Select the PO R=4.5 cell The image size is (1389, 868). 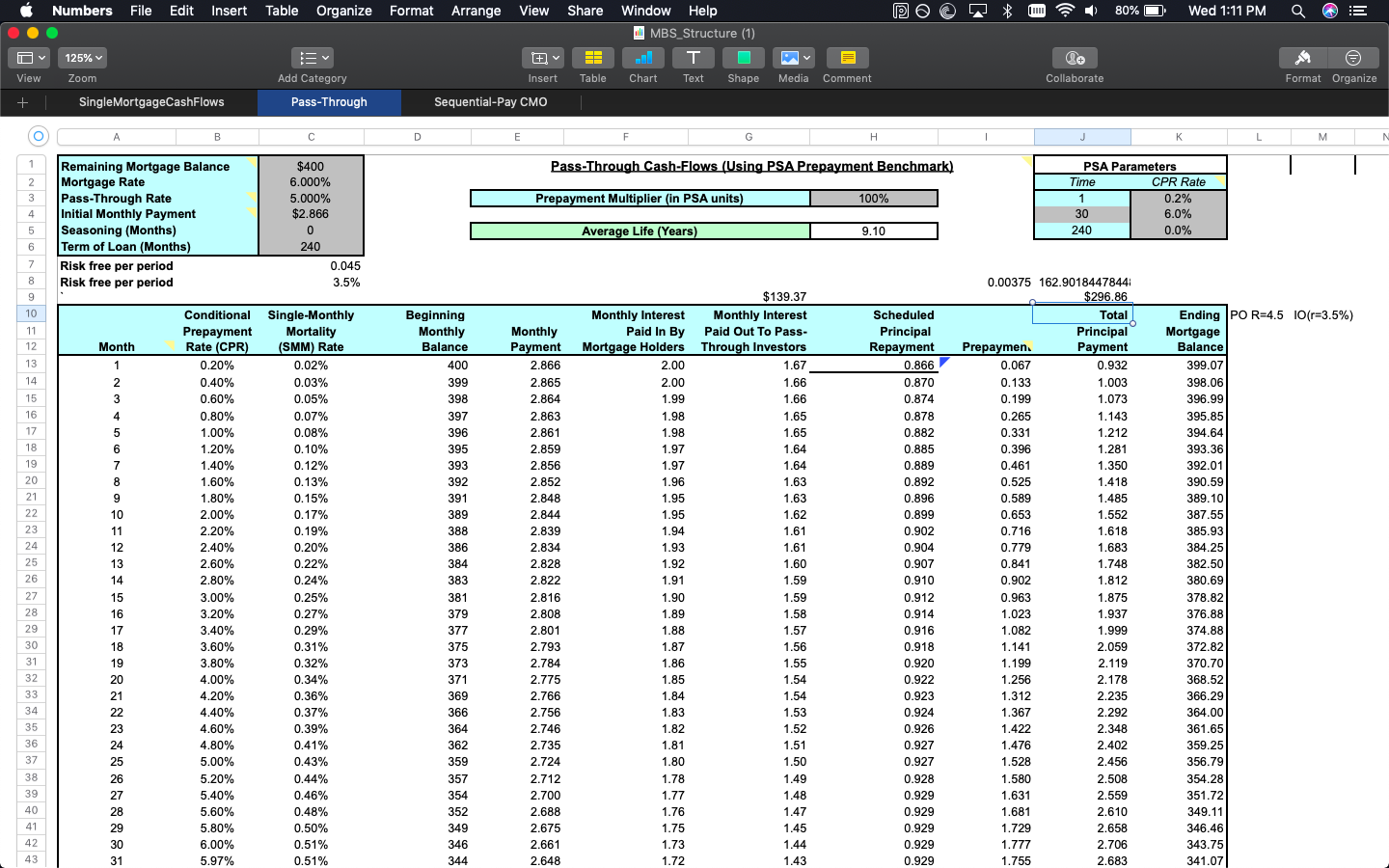[x=1257, y=315]
